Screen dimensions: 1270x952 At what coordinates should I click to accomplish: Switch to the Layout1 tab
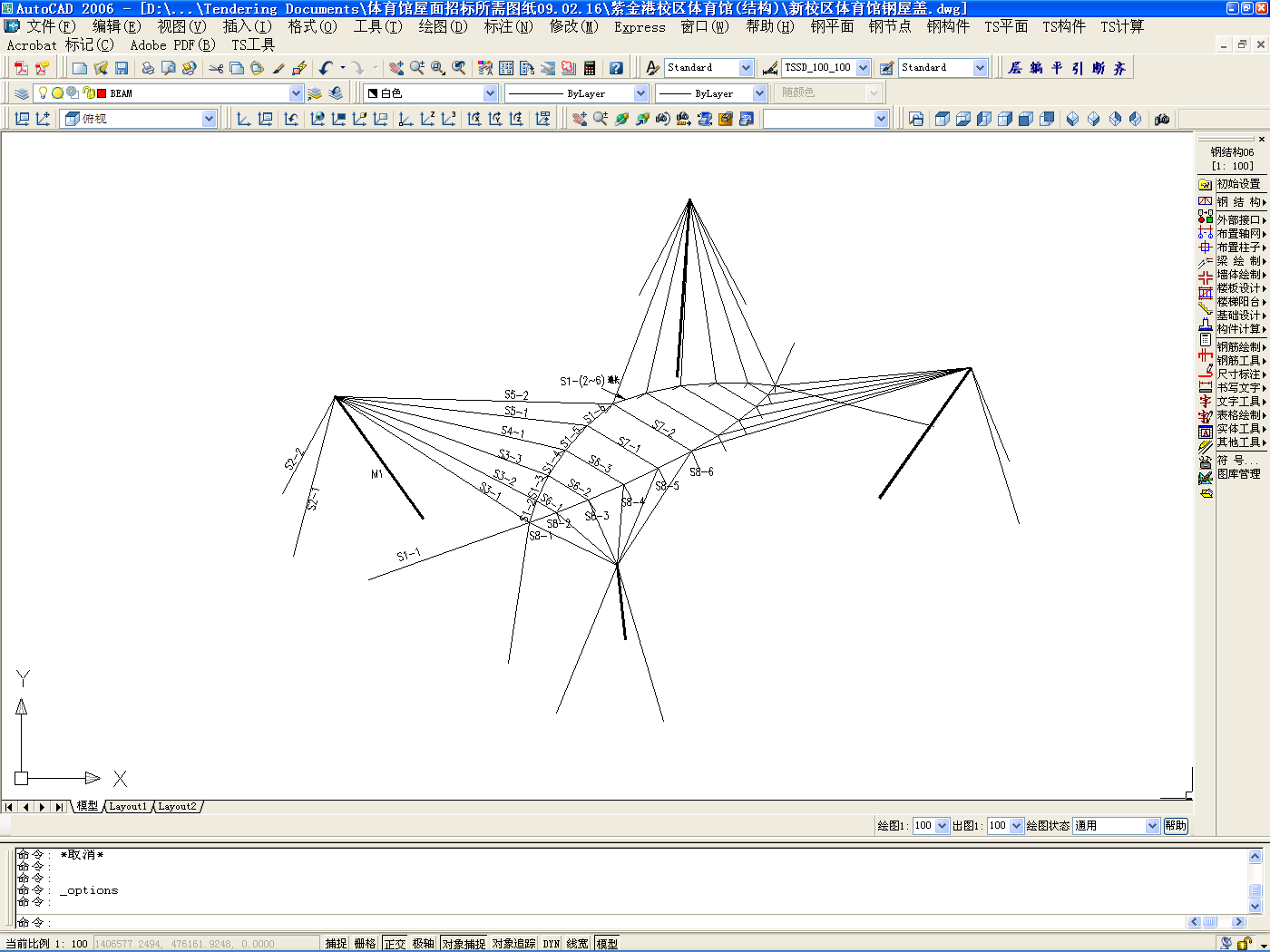tap(128, 806)
